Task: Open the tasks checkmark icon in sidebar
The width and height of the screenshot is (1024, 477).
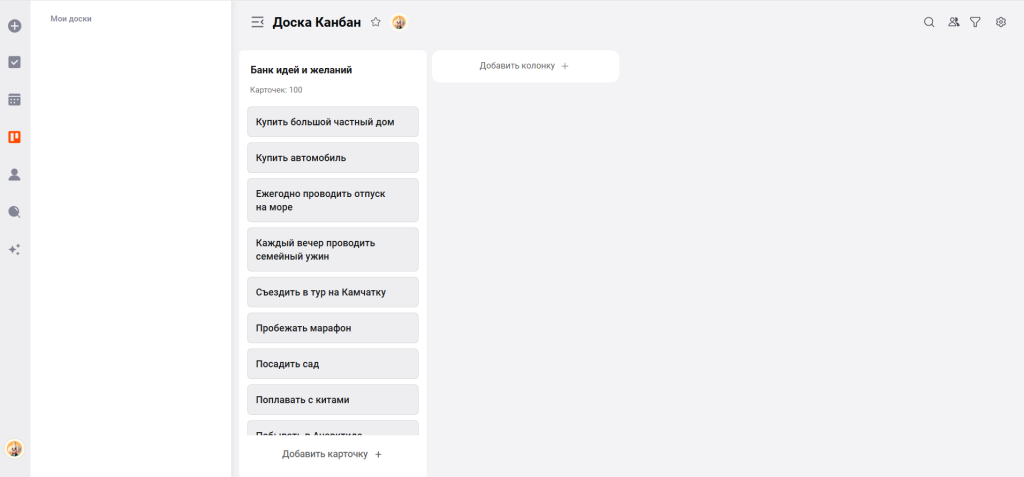Action: [15, 62]
